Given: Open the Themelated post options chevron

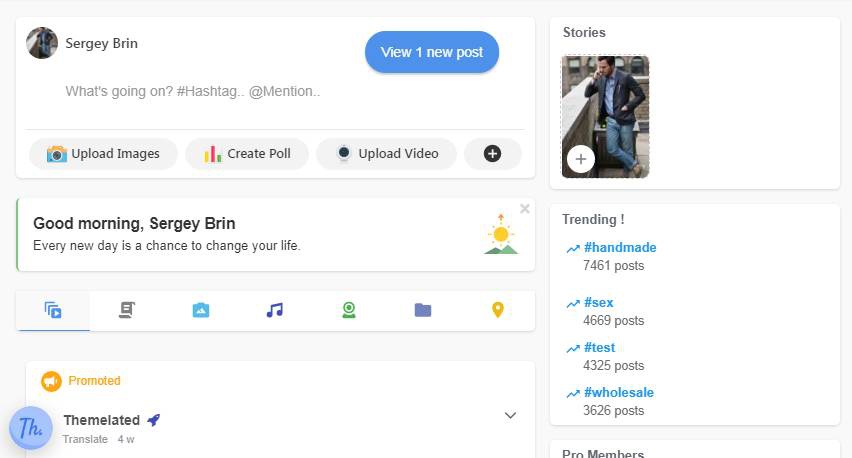Looking at the screenshot, I should (x=510, y=415).
